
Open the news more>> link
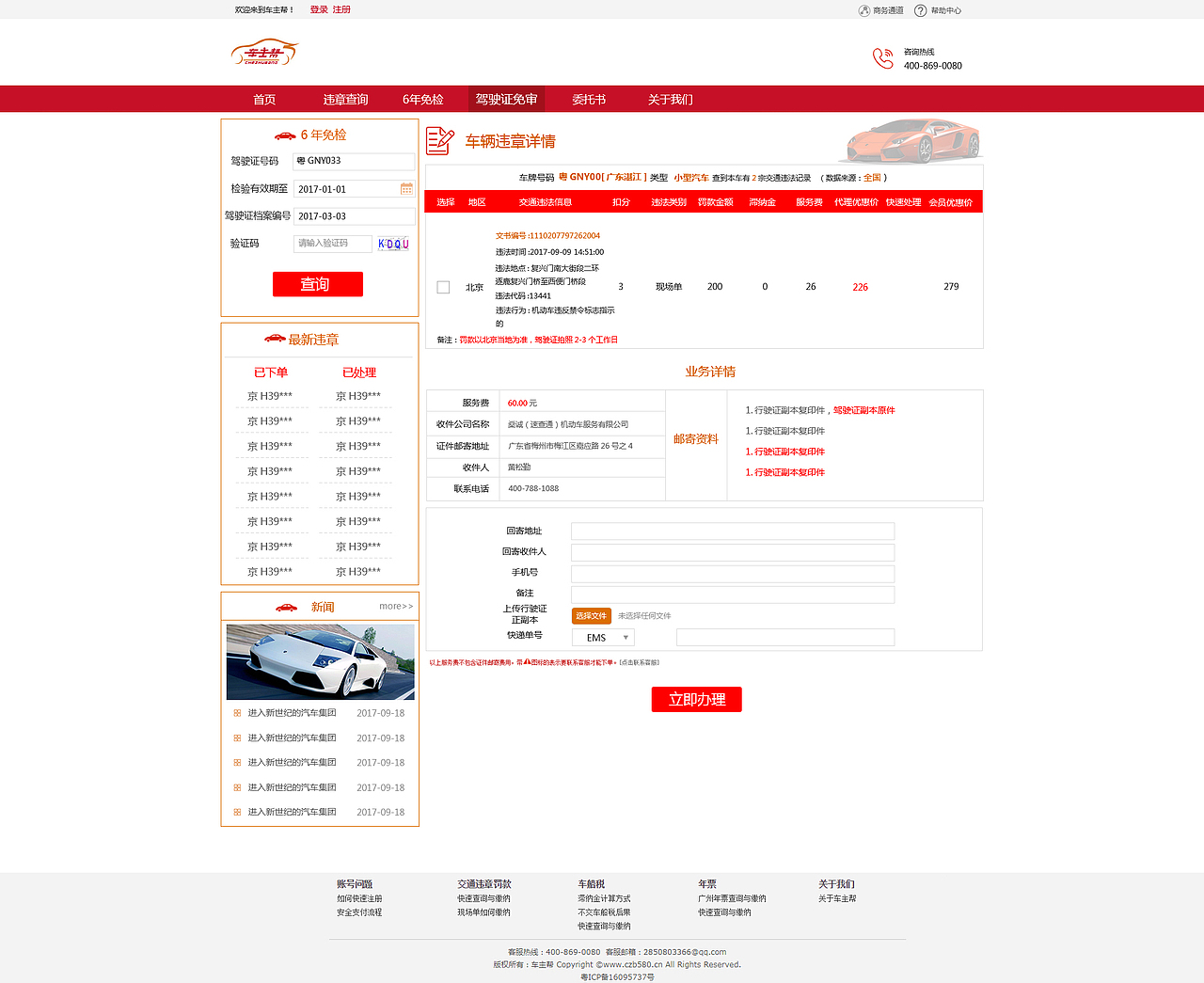pos(396,607)
